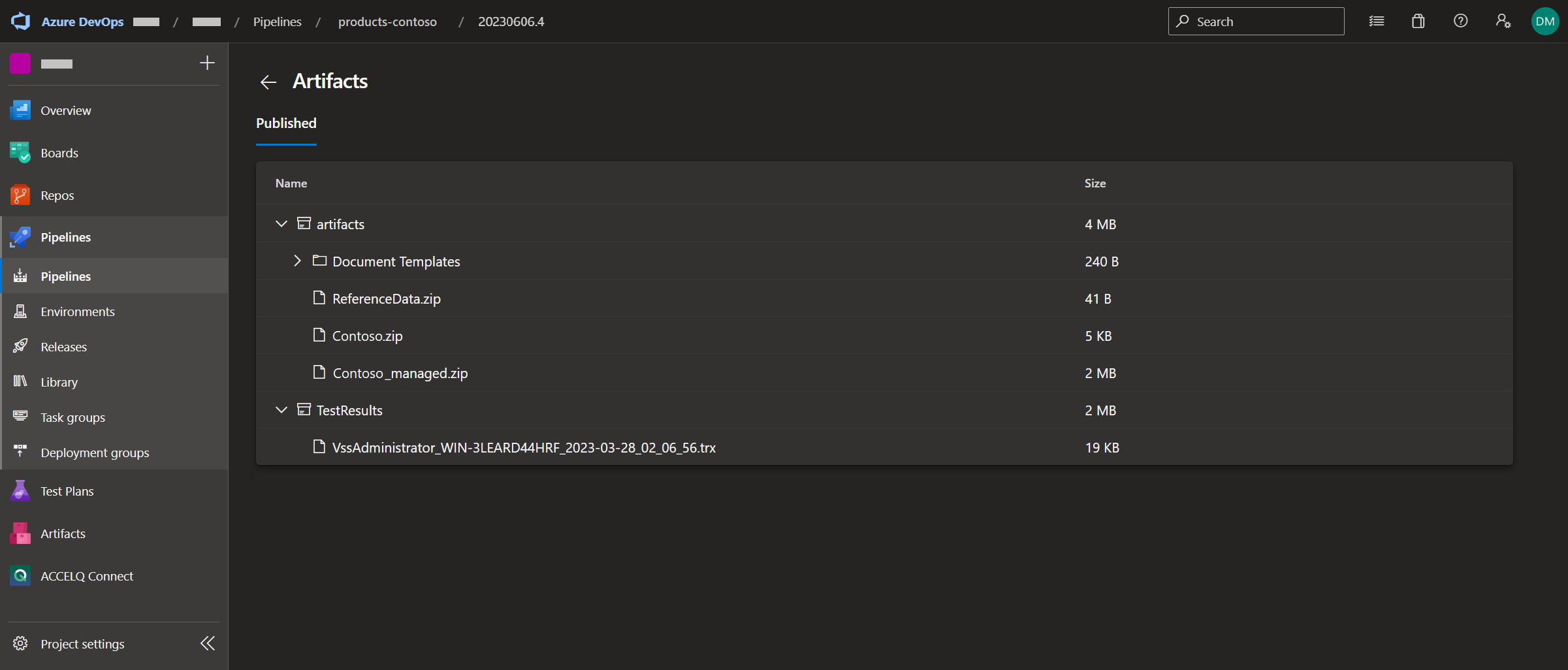Open Releases in the sidebar
This screenshot has height=670, width=1568.
63,347
